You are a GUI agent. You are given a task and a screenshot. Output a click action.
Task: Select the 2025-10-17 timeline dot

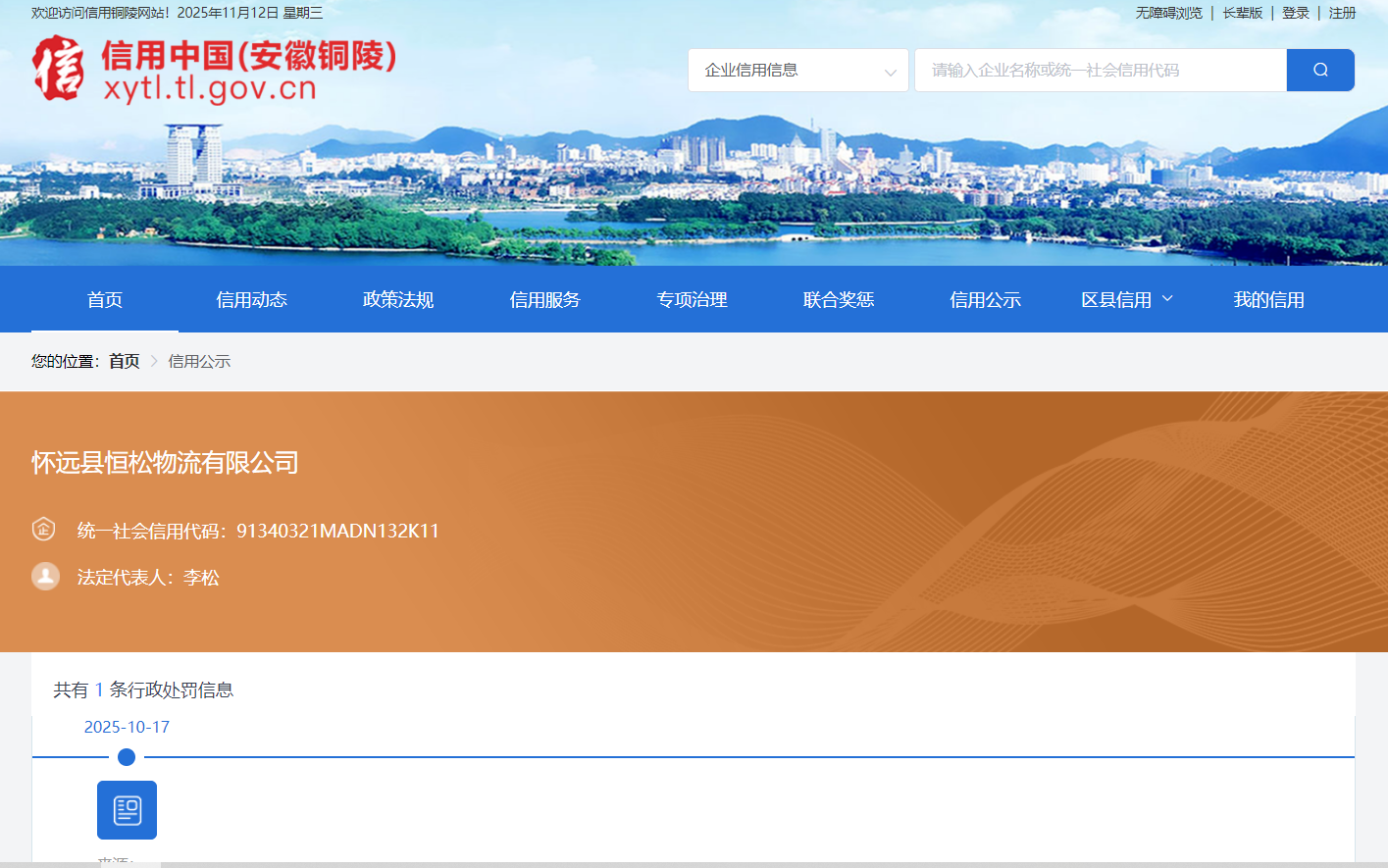point(127,757)
